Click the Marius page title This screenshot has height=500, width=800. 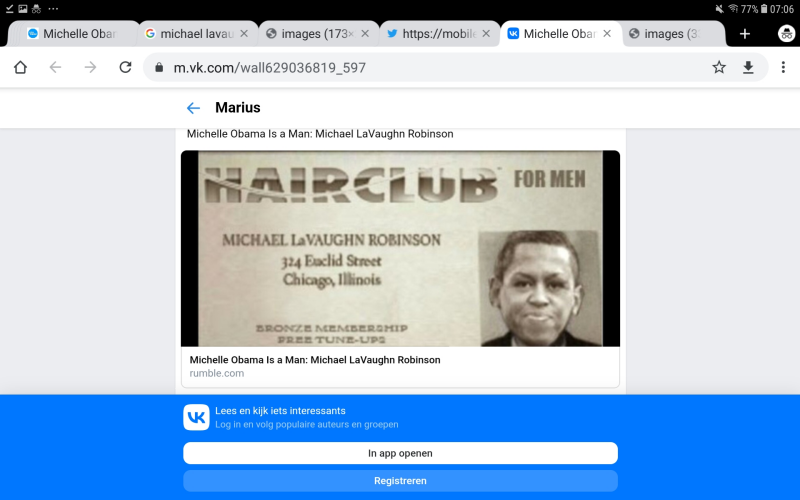pyautogui.click(x=238, y=108)
